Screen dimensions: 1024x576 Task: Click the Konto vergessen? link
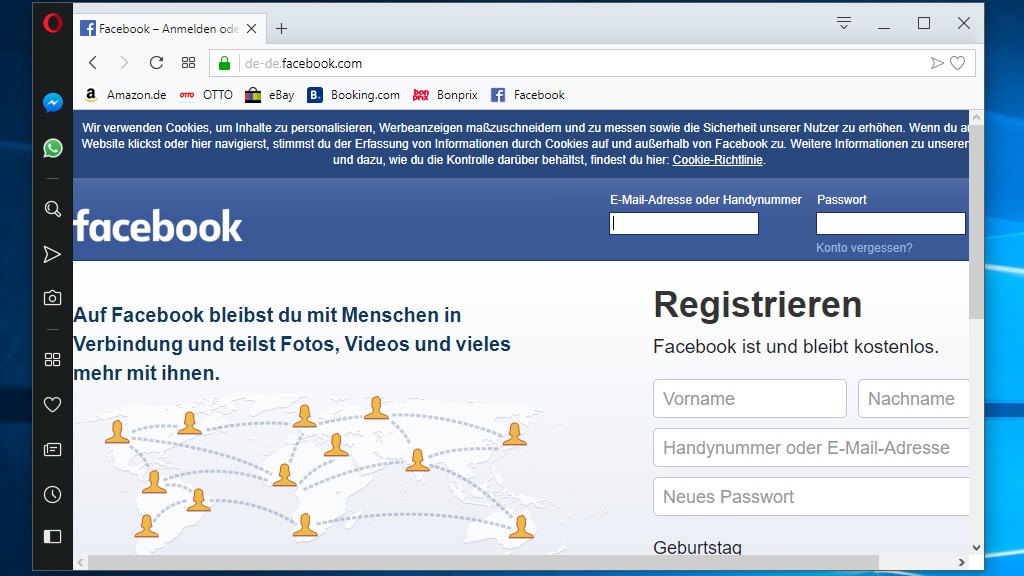(x=864, y=248)
